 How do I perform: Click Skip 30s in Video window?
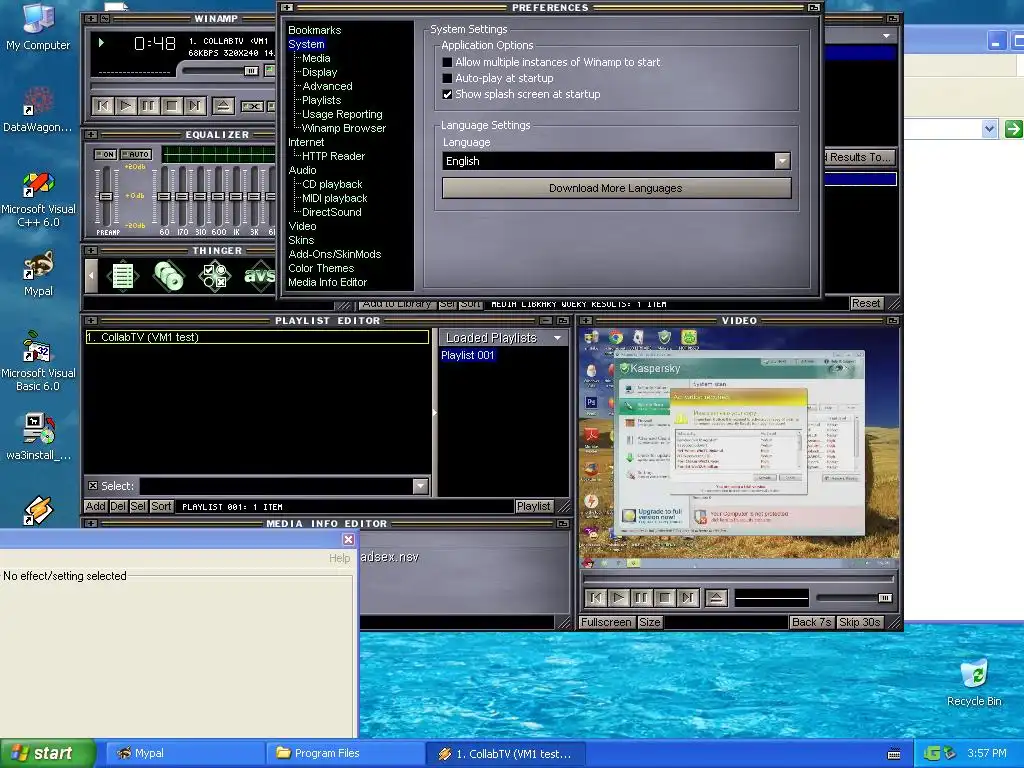coord(859,622)
